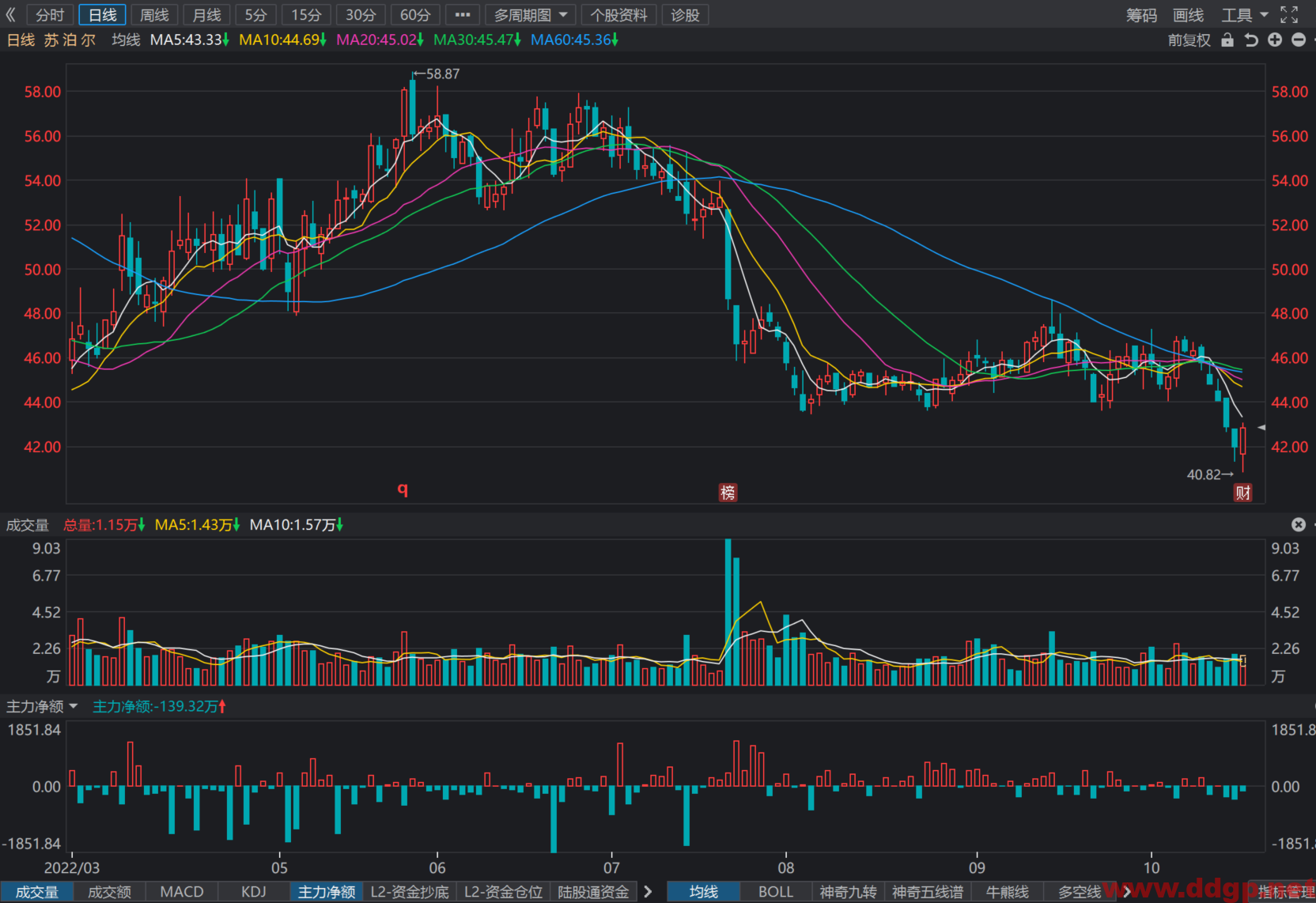Select the BOLL overlay tab

point(776,892)
